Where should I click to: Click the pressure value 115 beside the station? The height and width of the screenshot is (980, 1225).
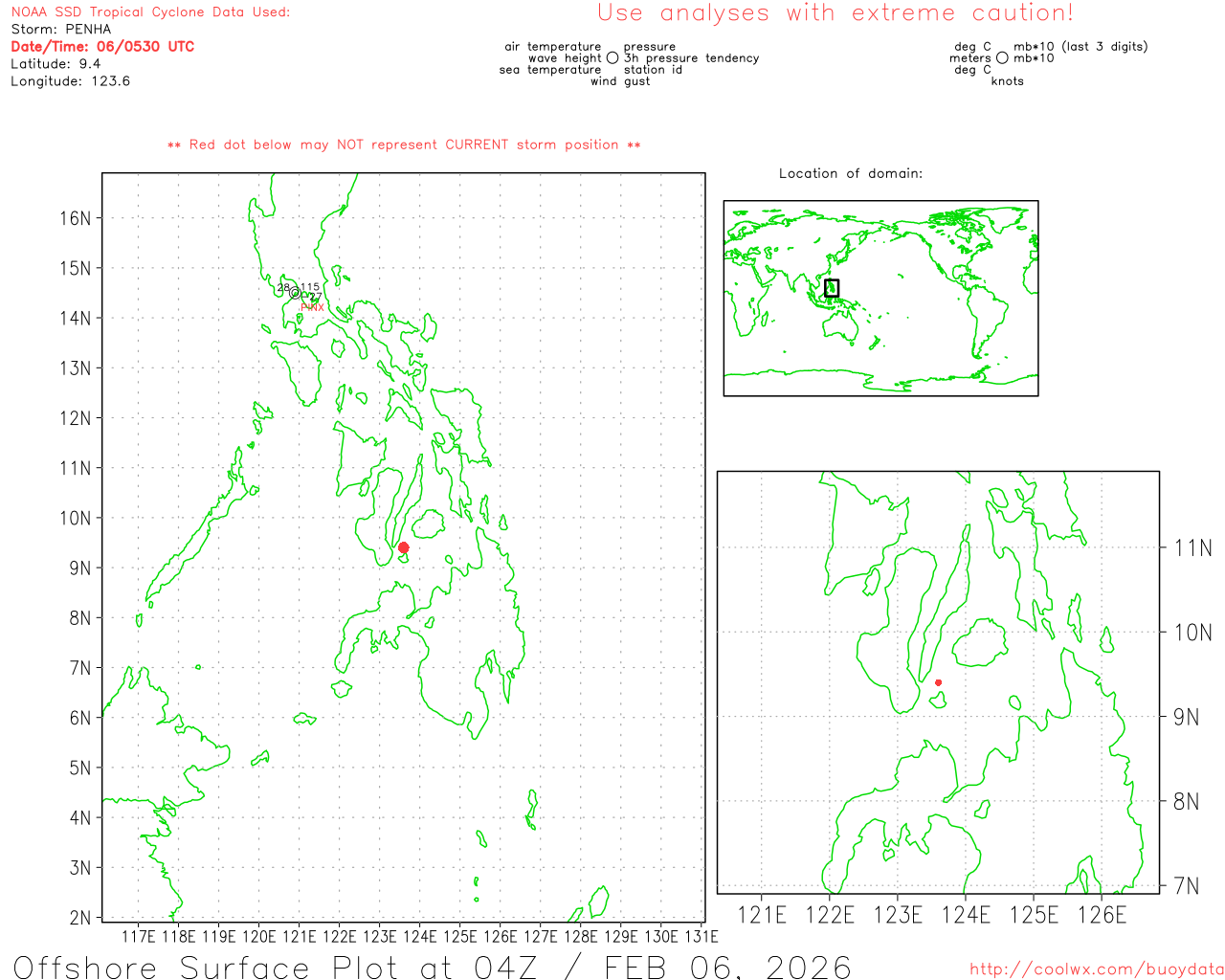310,287
